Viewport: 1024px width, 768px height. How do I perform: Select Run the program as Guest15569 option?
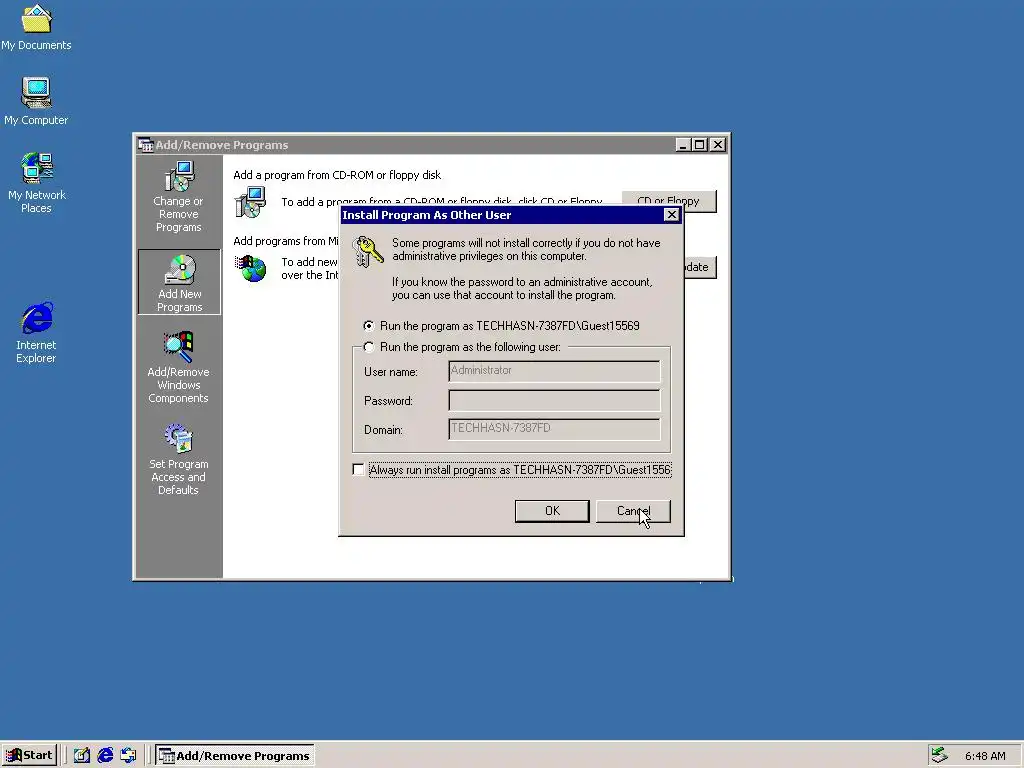click(x=369, y=325)
